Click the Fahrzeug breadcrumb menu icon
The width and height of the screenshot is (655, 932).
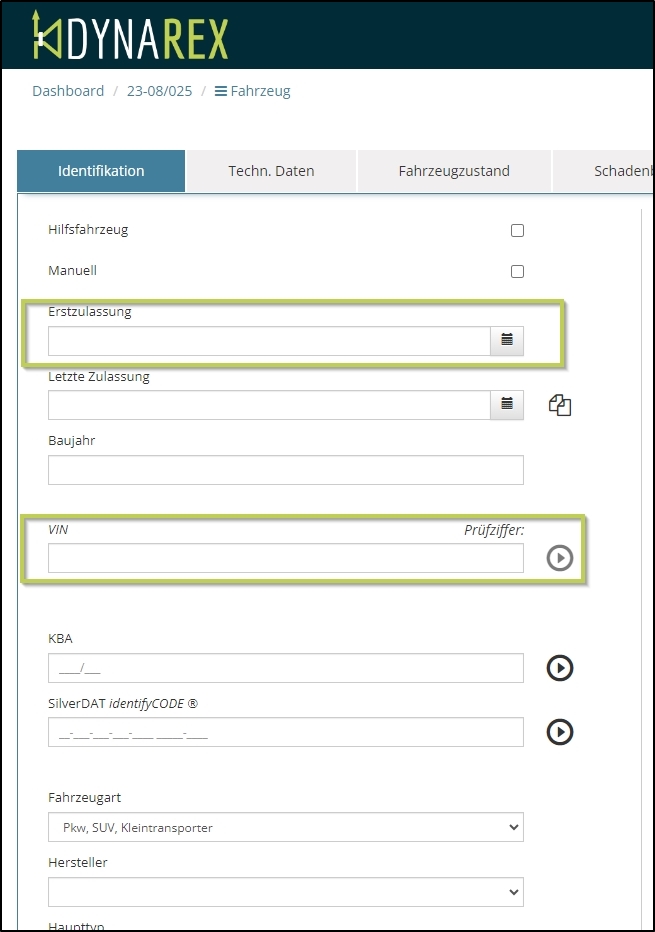221,91
